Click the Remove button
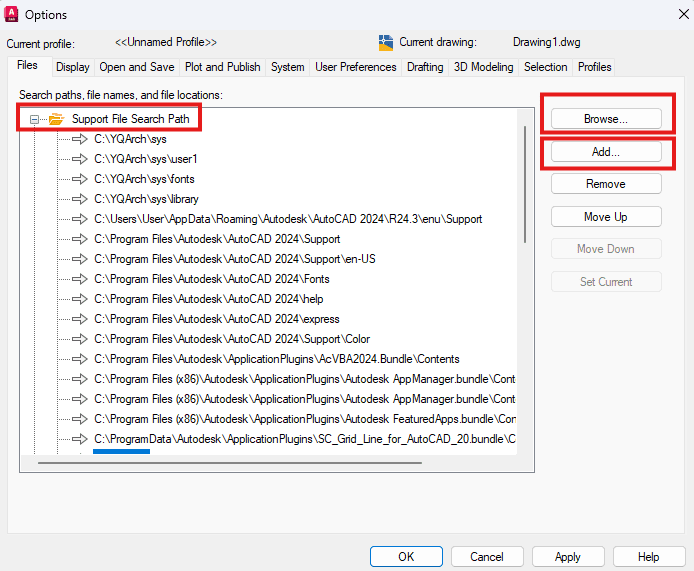 [606, 184]
